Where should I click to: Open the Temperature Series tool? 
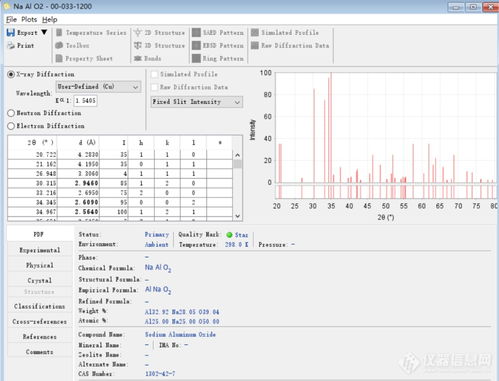click(59, 32)
